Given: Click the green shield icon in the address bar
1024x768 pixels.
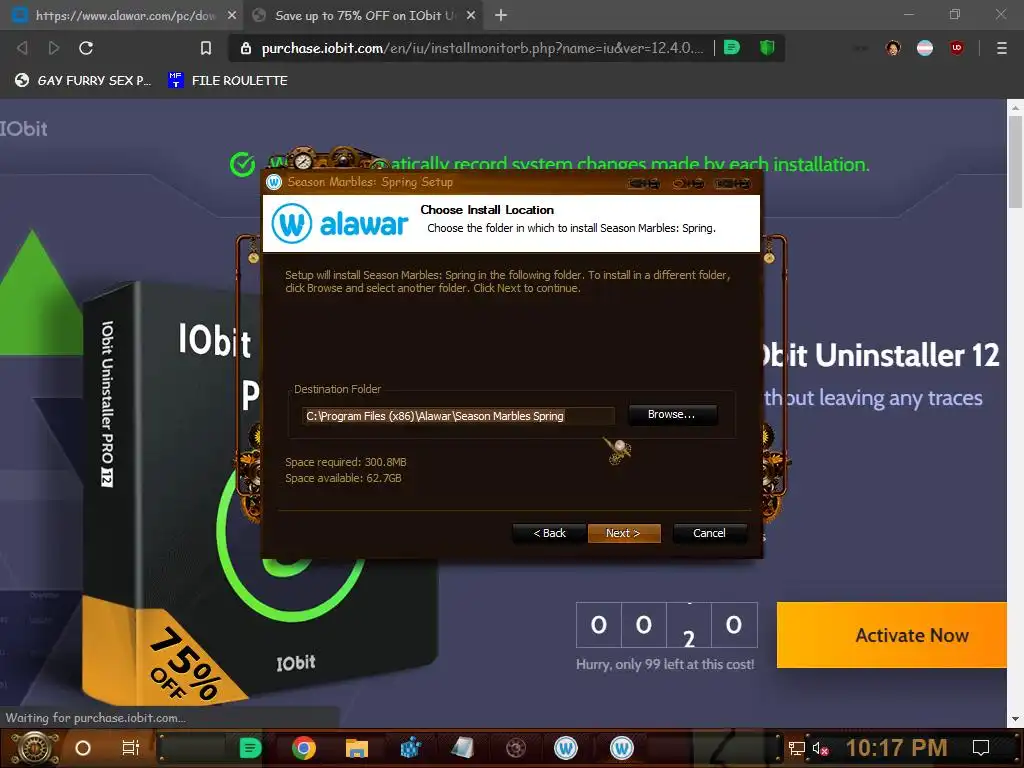Looking at the screenshot, I should pos(767,48).
